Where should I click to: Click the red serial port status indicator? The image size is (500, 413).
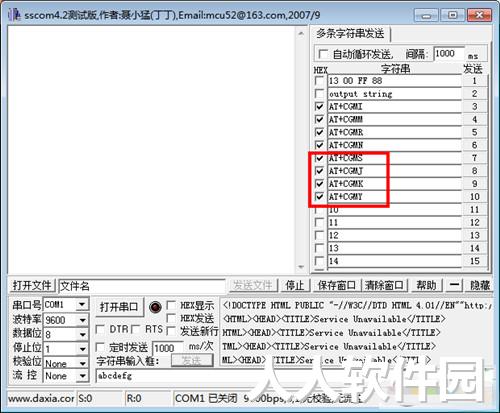pos(155,307)
